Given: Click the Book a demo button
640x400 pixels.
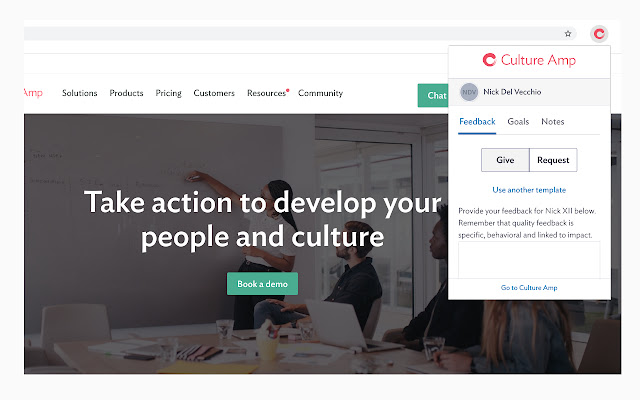Looking at the screenshot, I should pos(262,284).
